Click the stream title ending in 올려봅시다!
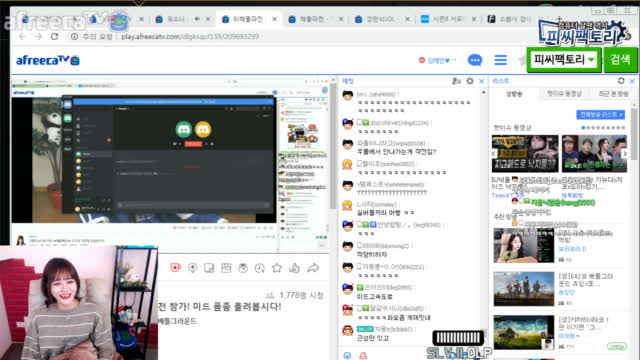Image resolution: width=640 pixels, height=360 pixels. coord(220,307)
